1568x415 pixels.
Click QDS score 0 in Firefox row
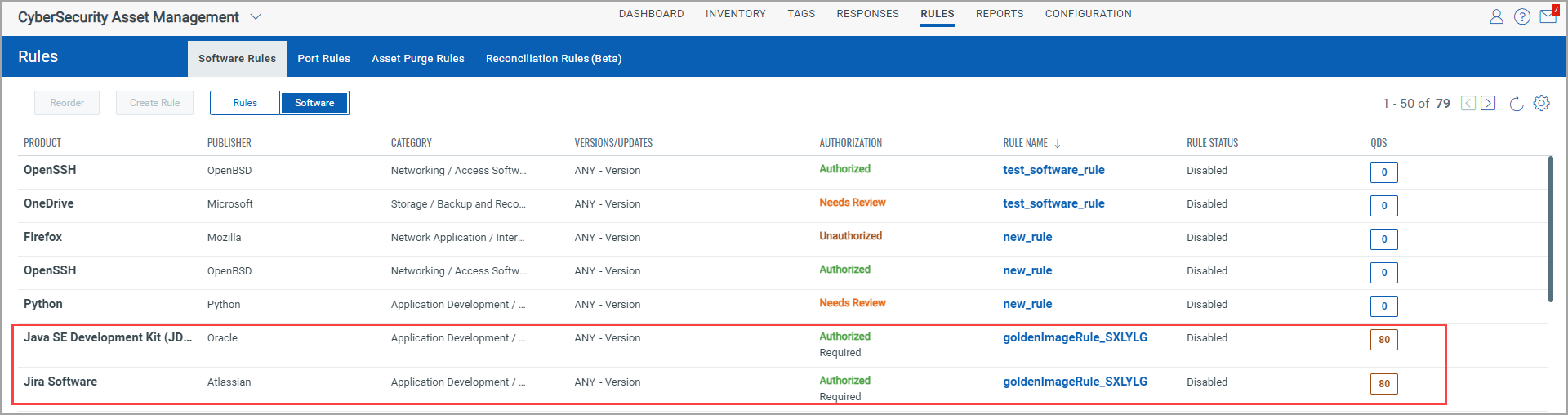point(1384,239)
